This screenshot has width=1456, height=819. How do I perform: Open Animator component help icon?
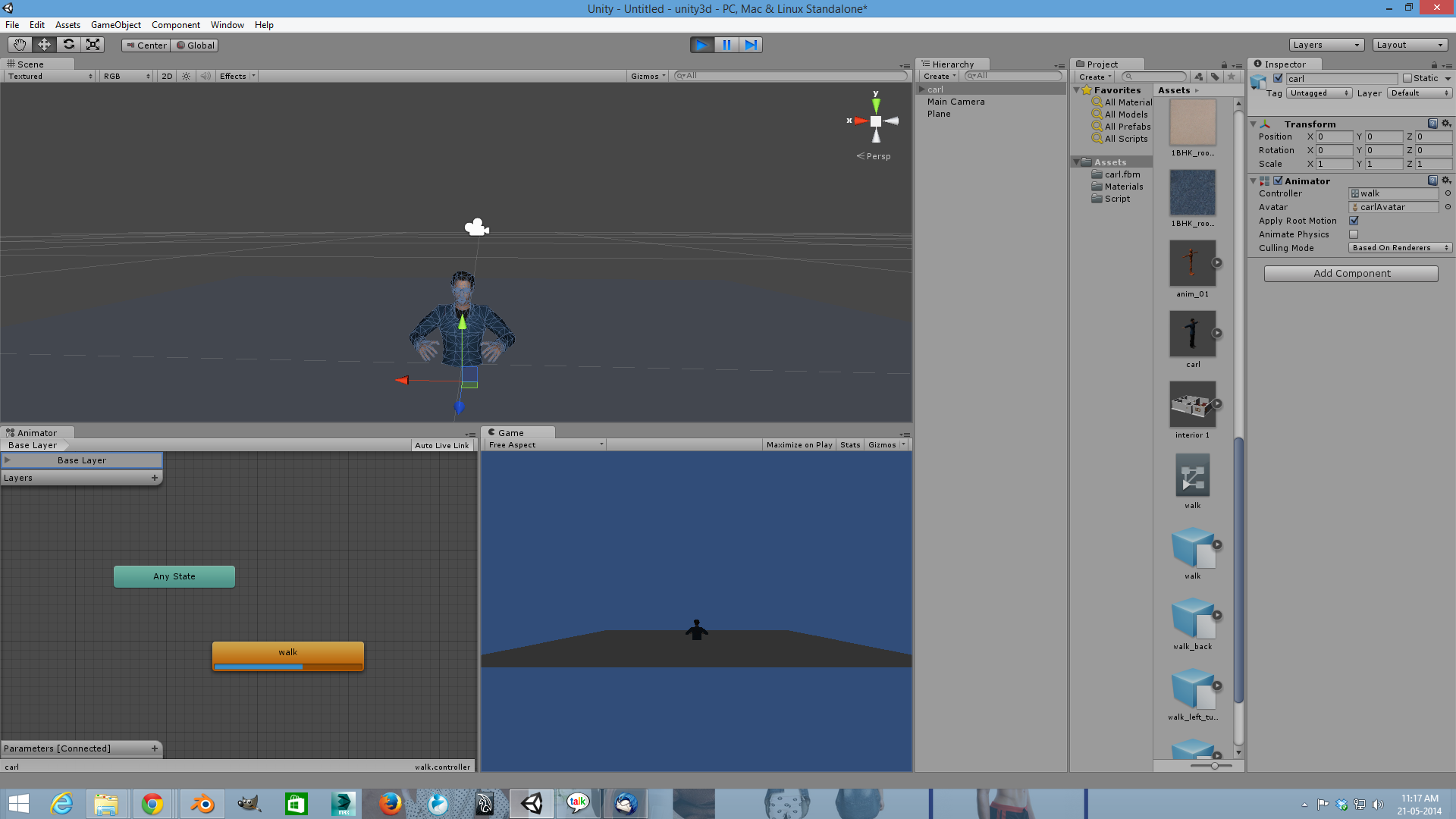(x=1432, y=180)
